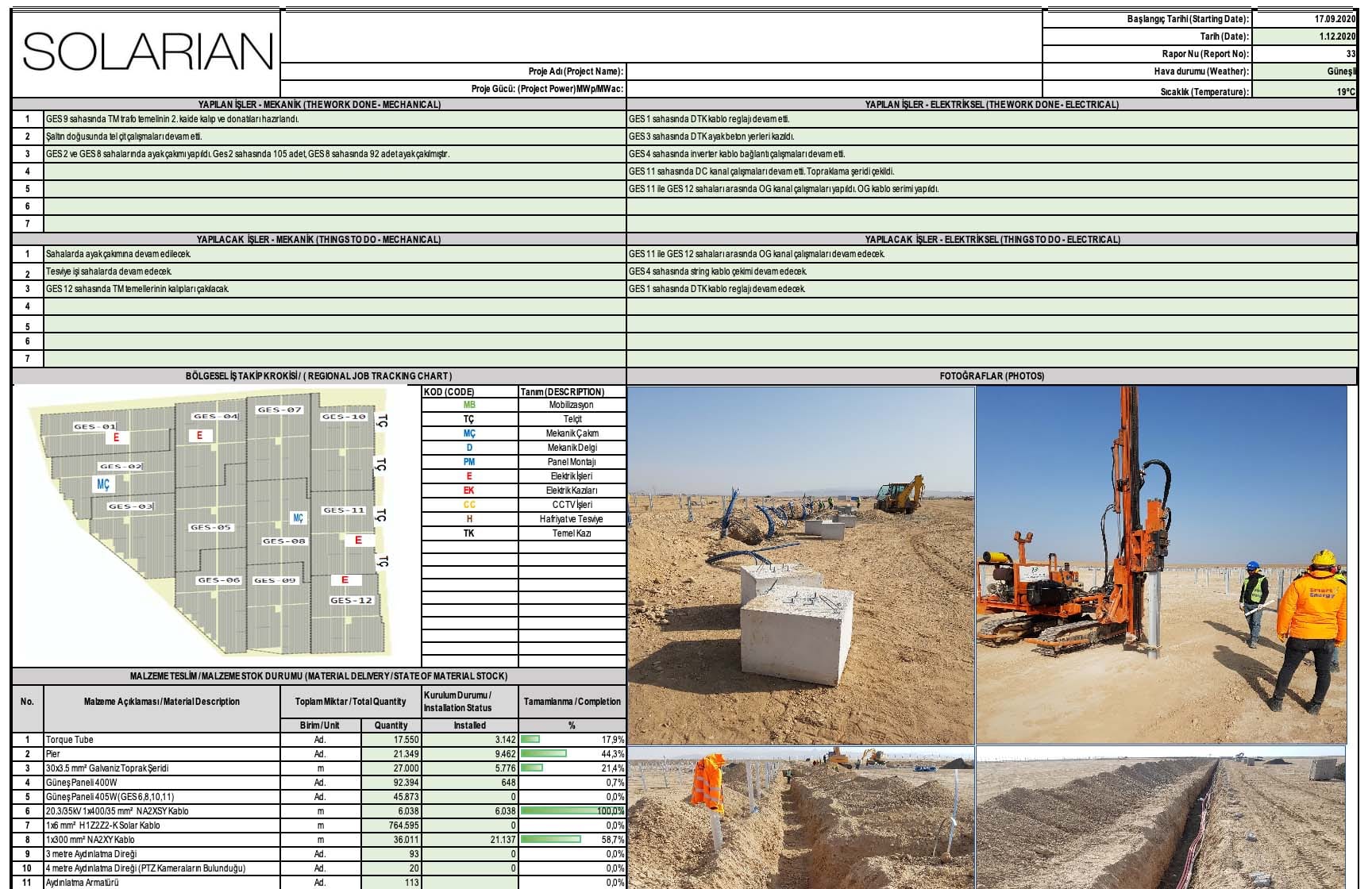Click the 100,0% progress bar for NA2XSY Kablo
The height and width of the screenshot is (889, 1372).
coord(572,811)
